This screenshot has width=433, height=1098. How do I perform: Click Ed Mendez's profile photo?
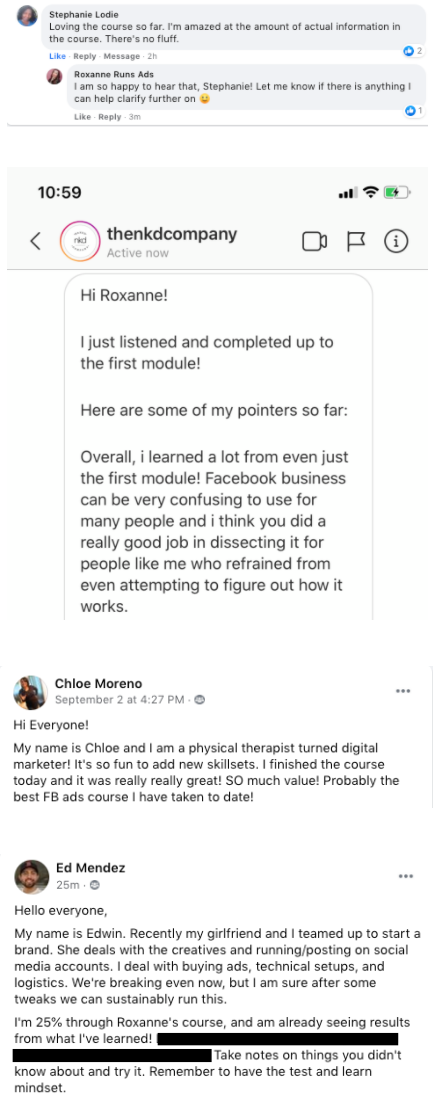31,877
